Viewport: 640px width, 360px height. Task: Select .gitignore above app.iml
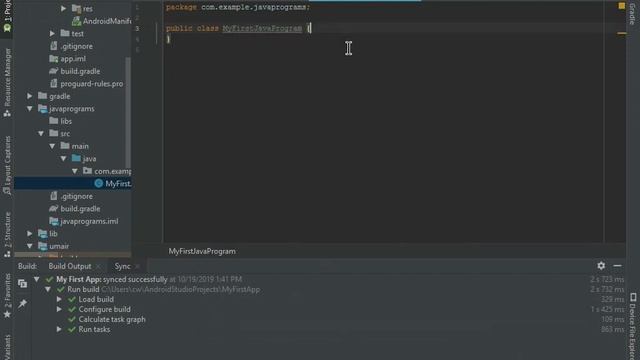coord(71,46)
